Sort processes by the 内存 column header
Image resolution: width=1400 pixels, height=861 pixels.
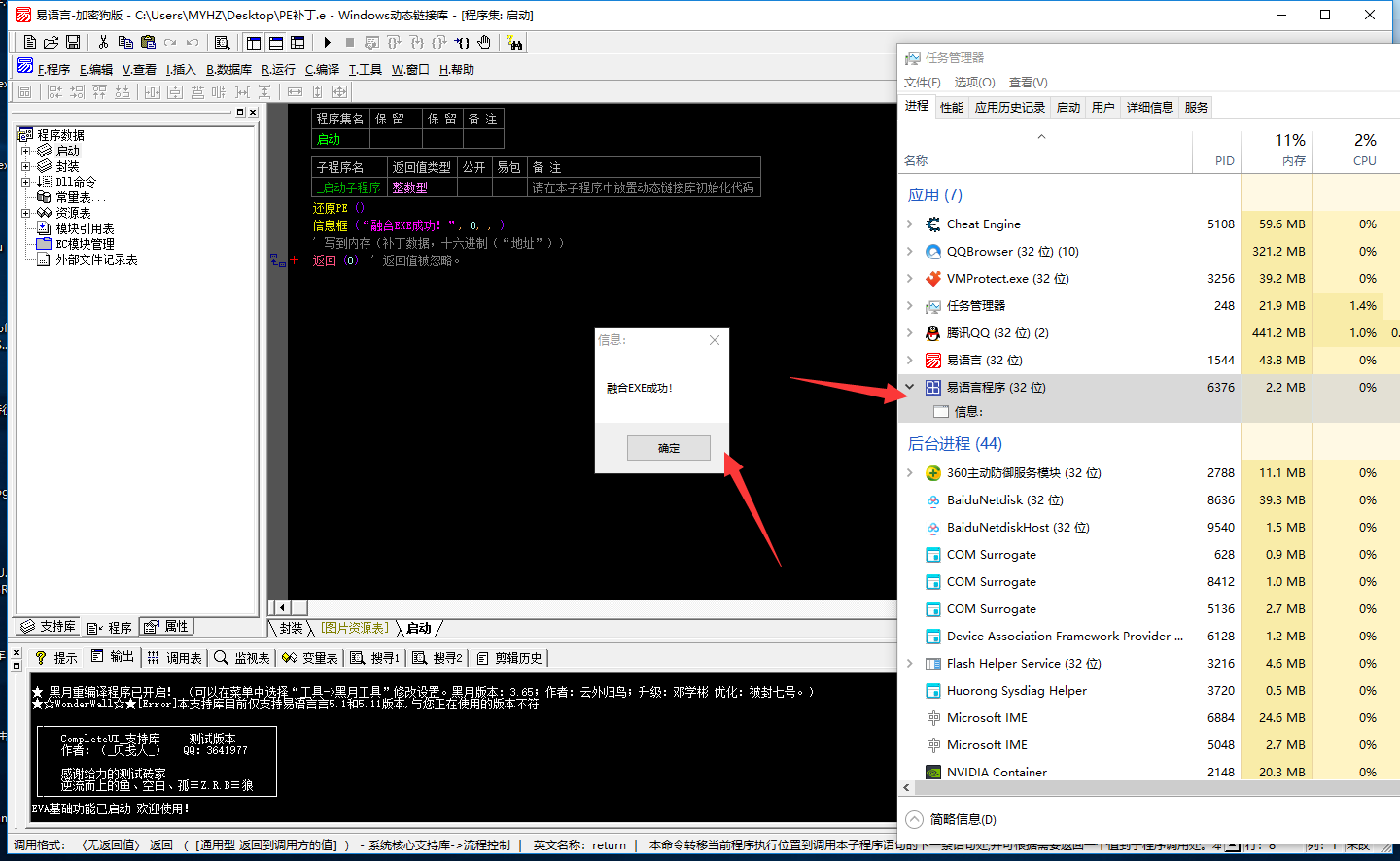pyautogui.click(x=1277, y=152)
